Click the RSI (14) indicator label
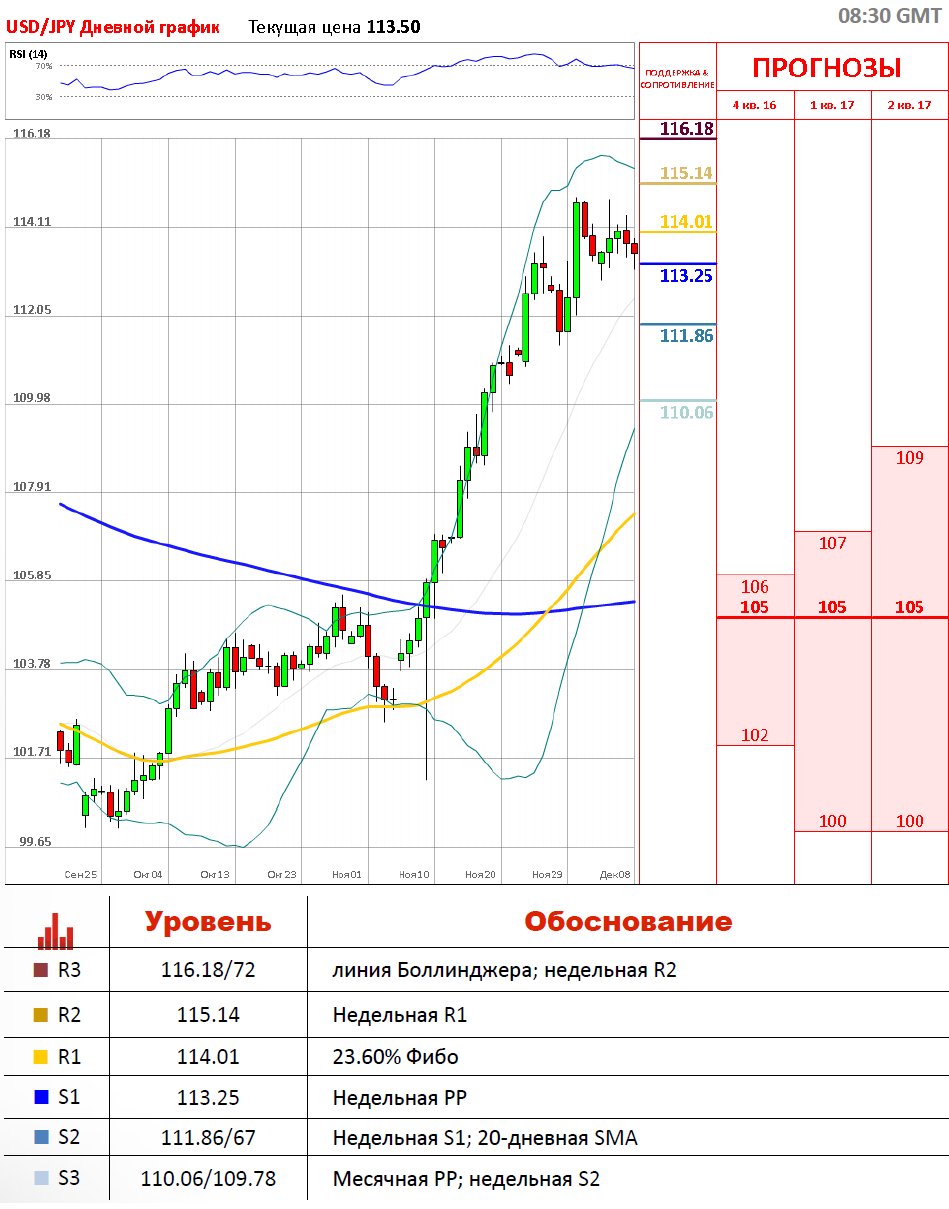Screen dimensions: 949x1209 click(27, 53)
